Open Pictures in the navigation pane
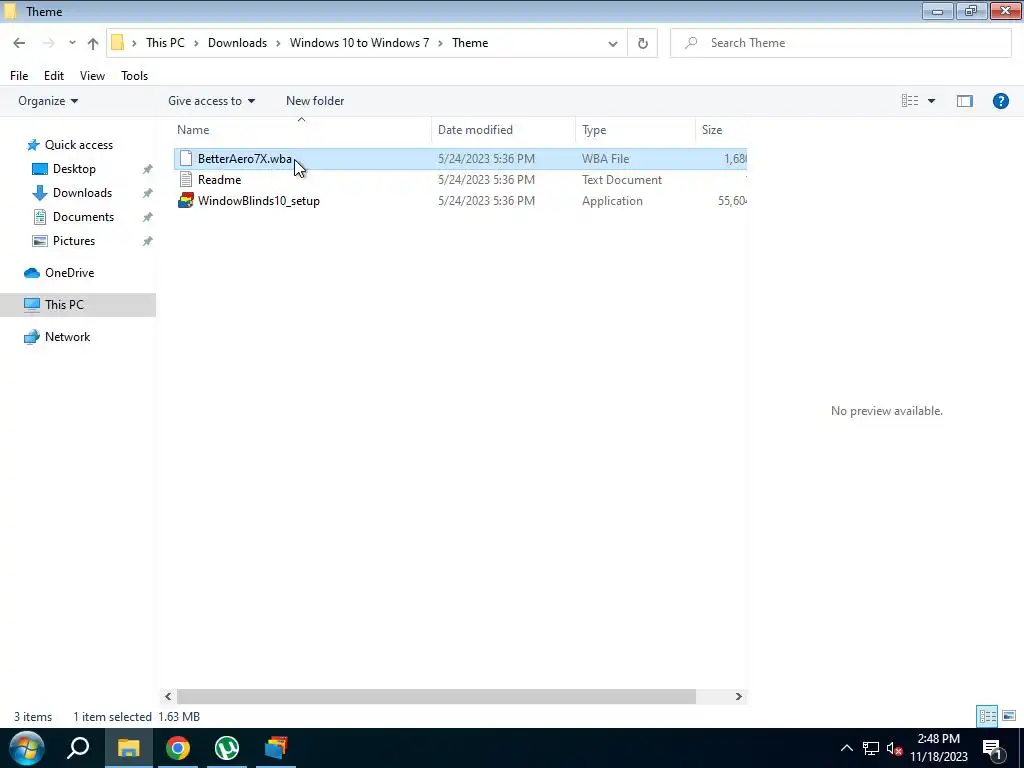The image size is (1024, 768). coord(74,241)
